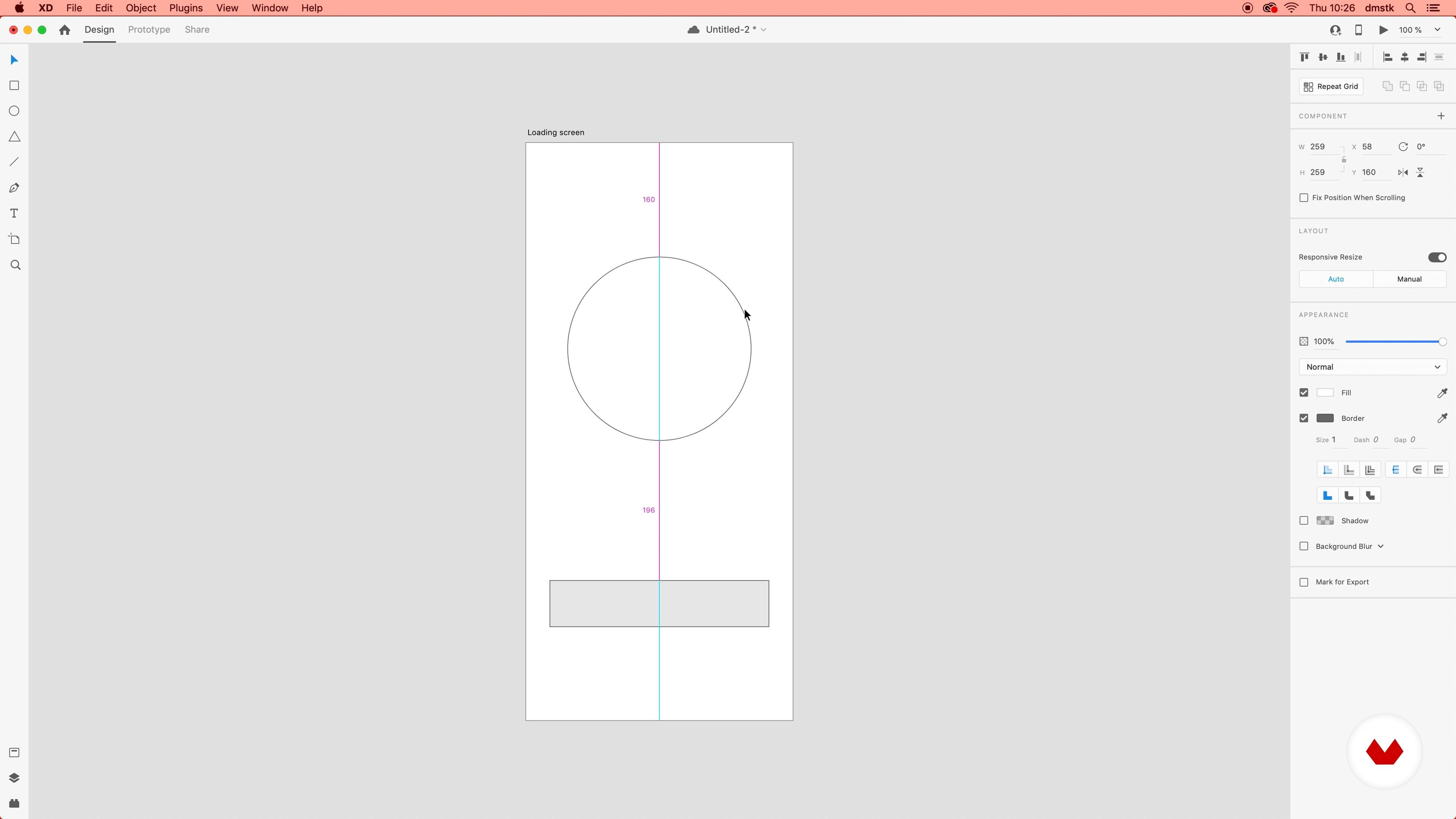Select the Rectangle tool
This screenshot has width=1456, height=819.
pyautogui.click(x=14, y=85)
